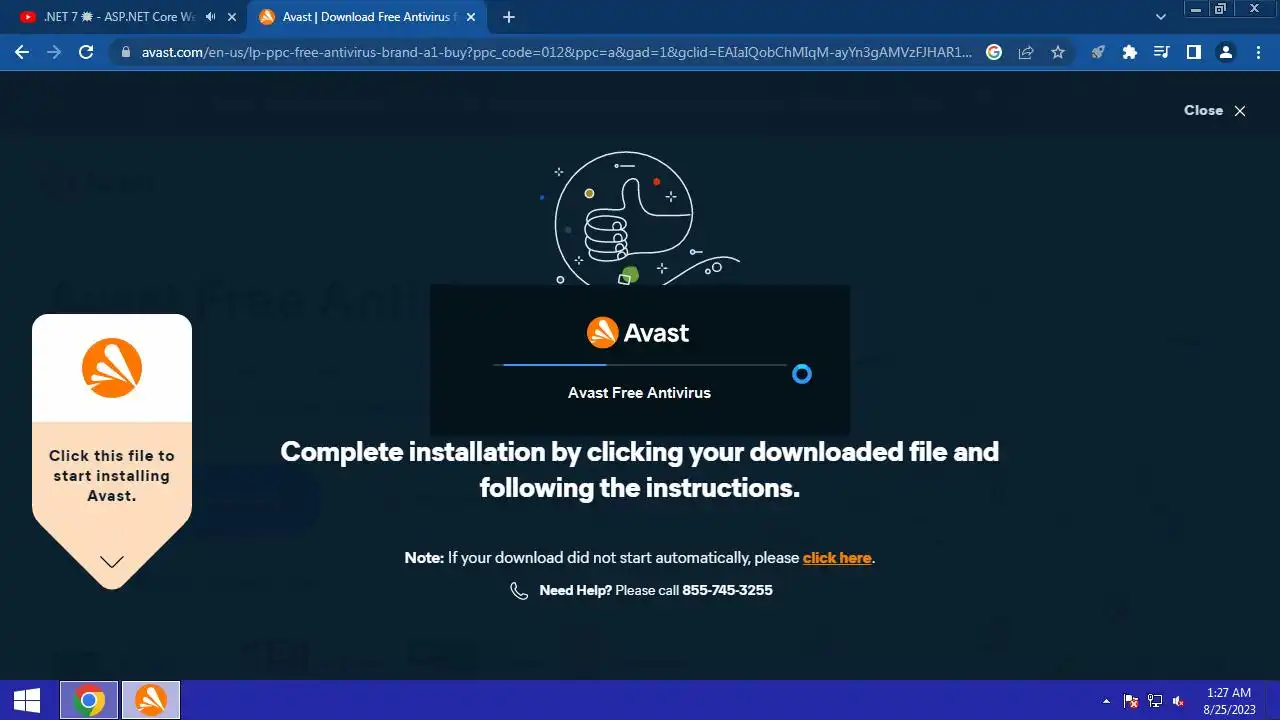Go forward one page in Chrome
The height and width of the screenshot is (720, 1280).
tap(54, 53)
